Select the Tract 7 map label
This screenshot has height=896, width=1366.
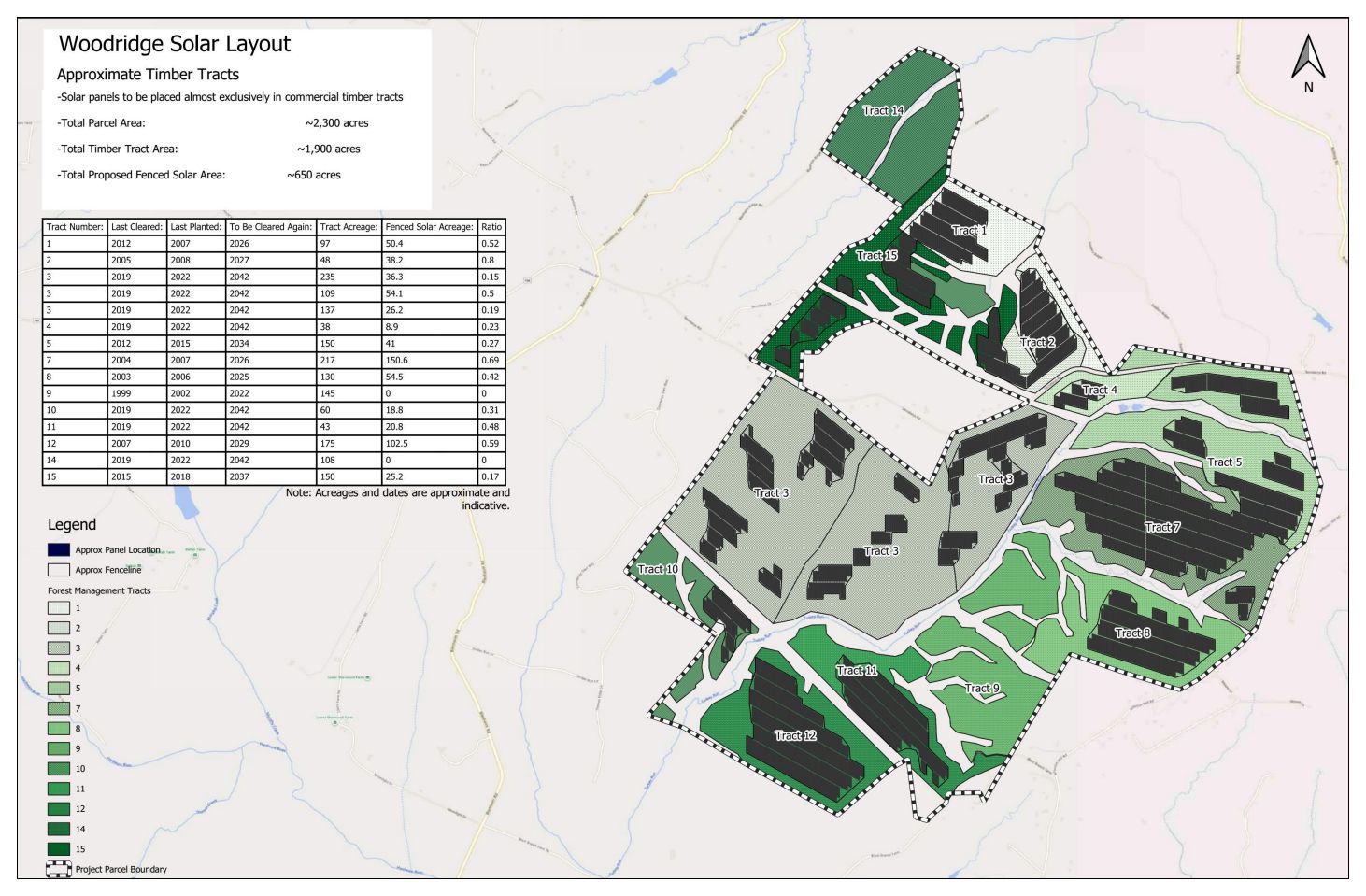pyautogui.click(x=1162, y=527)
